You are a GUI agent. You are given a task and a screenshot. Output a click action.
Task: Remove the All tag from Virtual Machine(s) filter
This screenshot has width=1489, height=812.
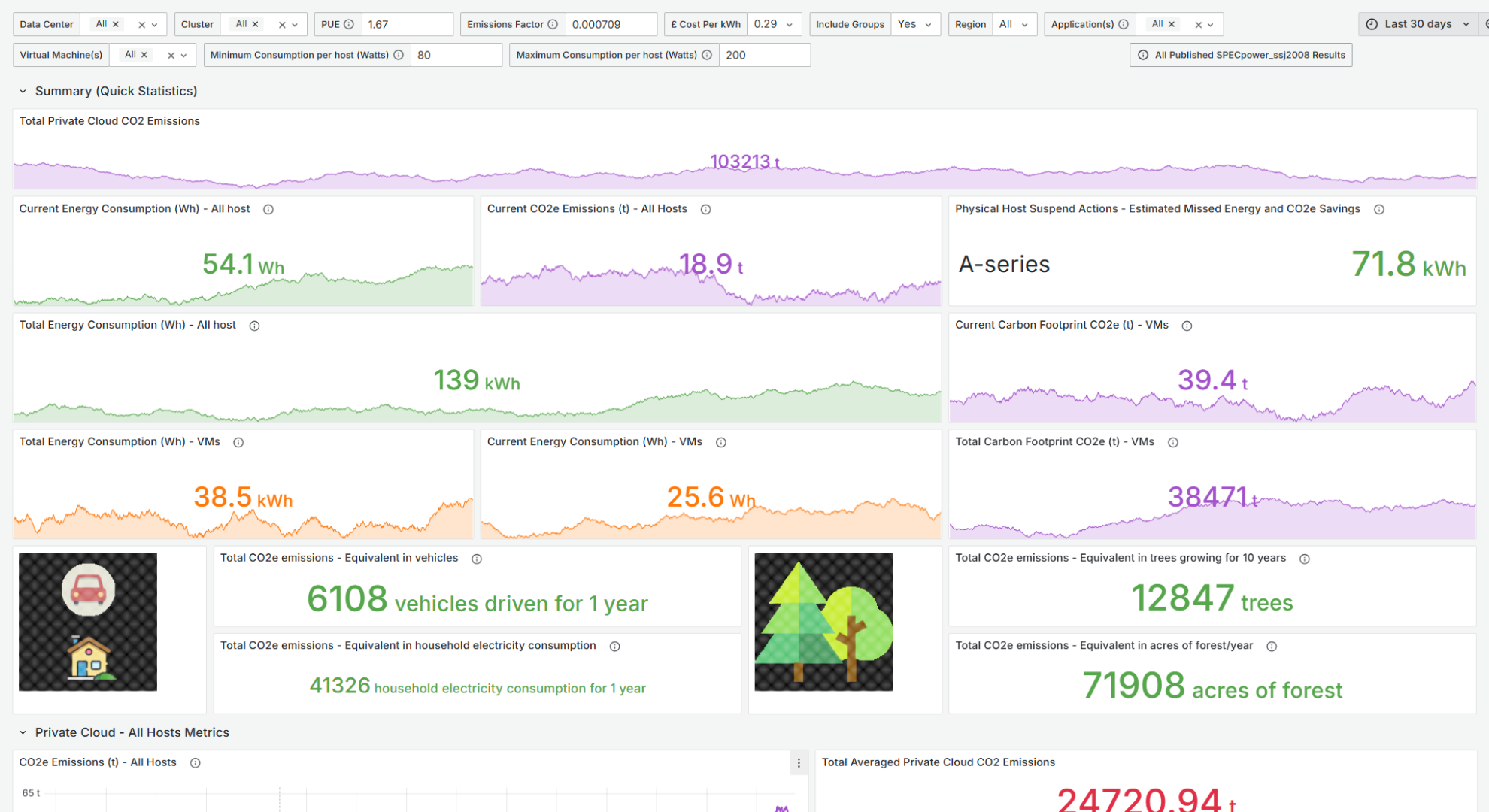pos(144,55)
